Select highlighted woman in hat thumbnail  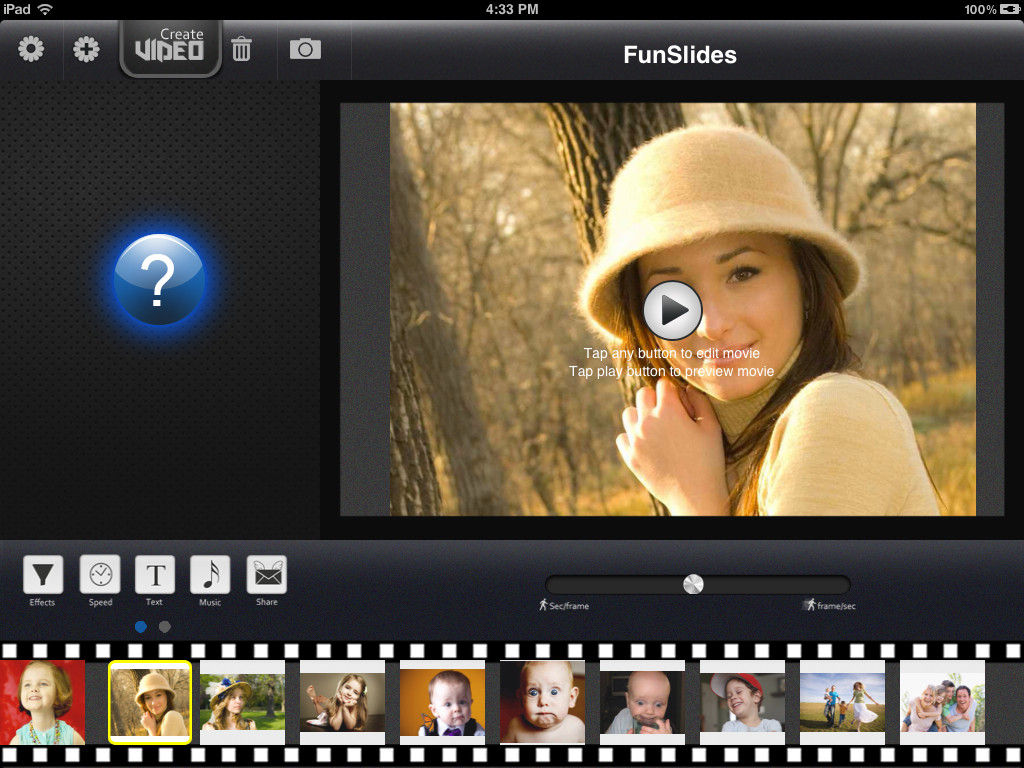click(150, 702)
